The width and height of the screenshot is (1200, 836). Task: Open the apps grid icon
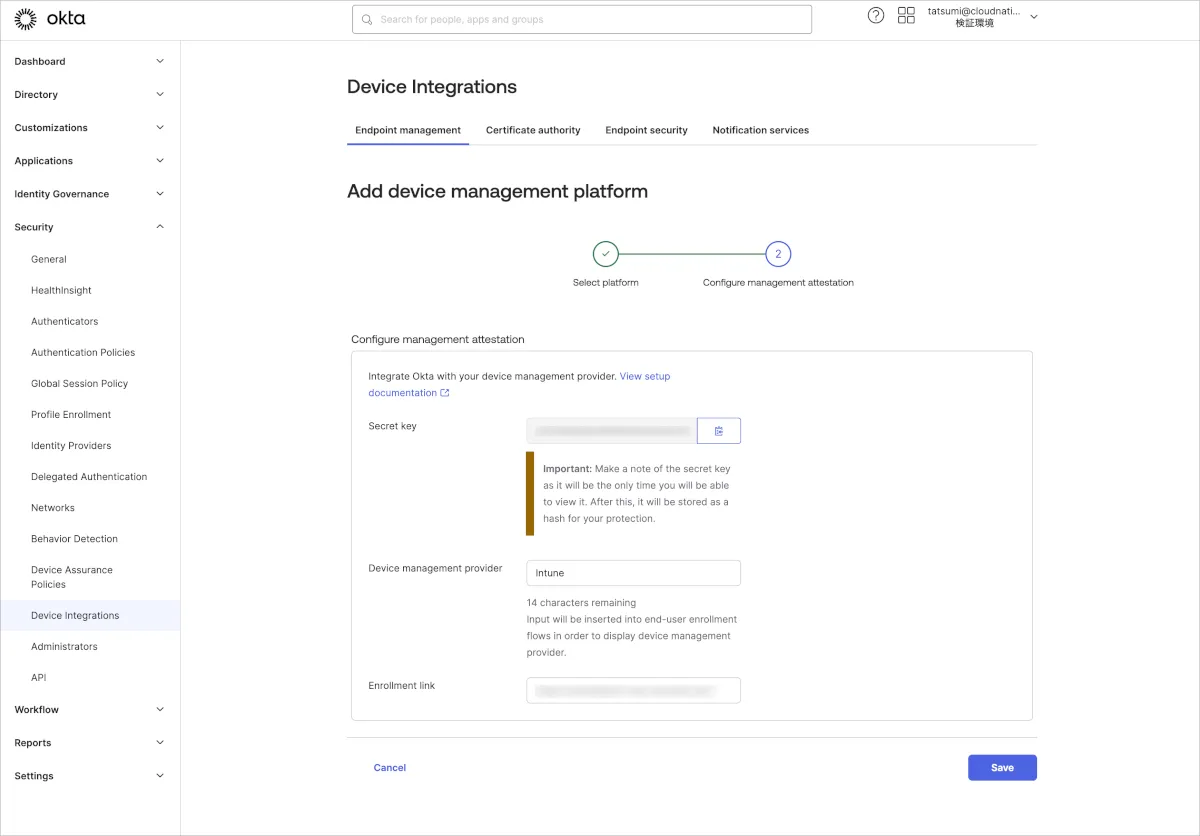click(x=906, y=16)
